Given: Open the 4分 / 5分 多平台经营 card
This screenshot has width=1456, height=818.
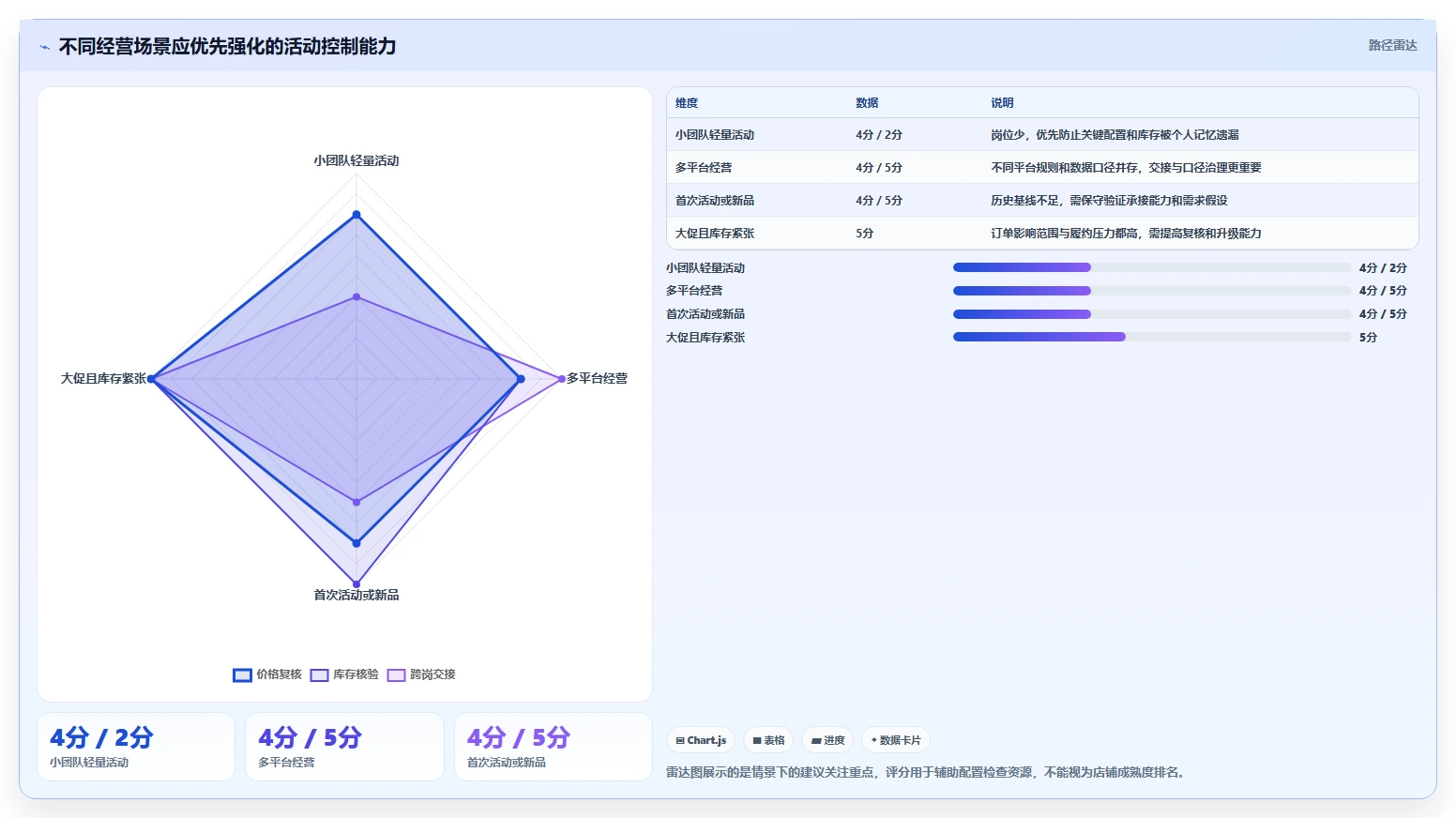Looking at the screenshot, I should (x=344, y=747).
